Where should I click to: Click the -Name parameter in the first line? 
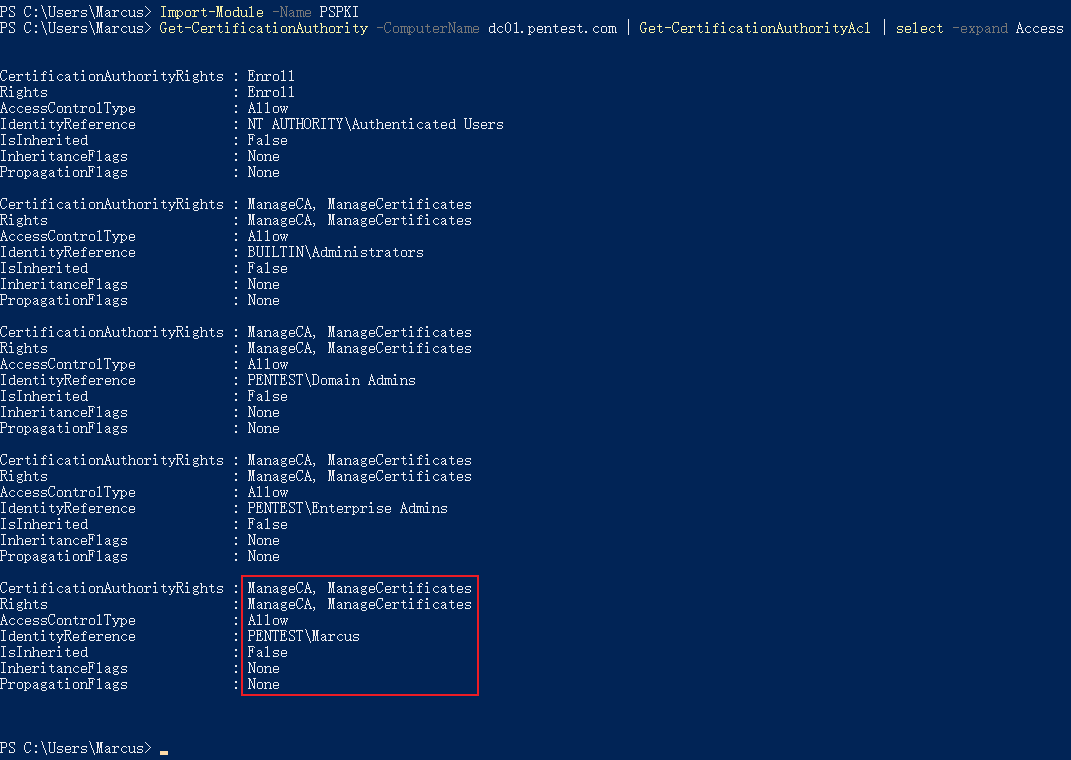tap(292, 12)
